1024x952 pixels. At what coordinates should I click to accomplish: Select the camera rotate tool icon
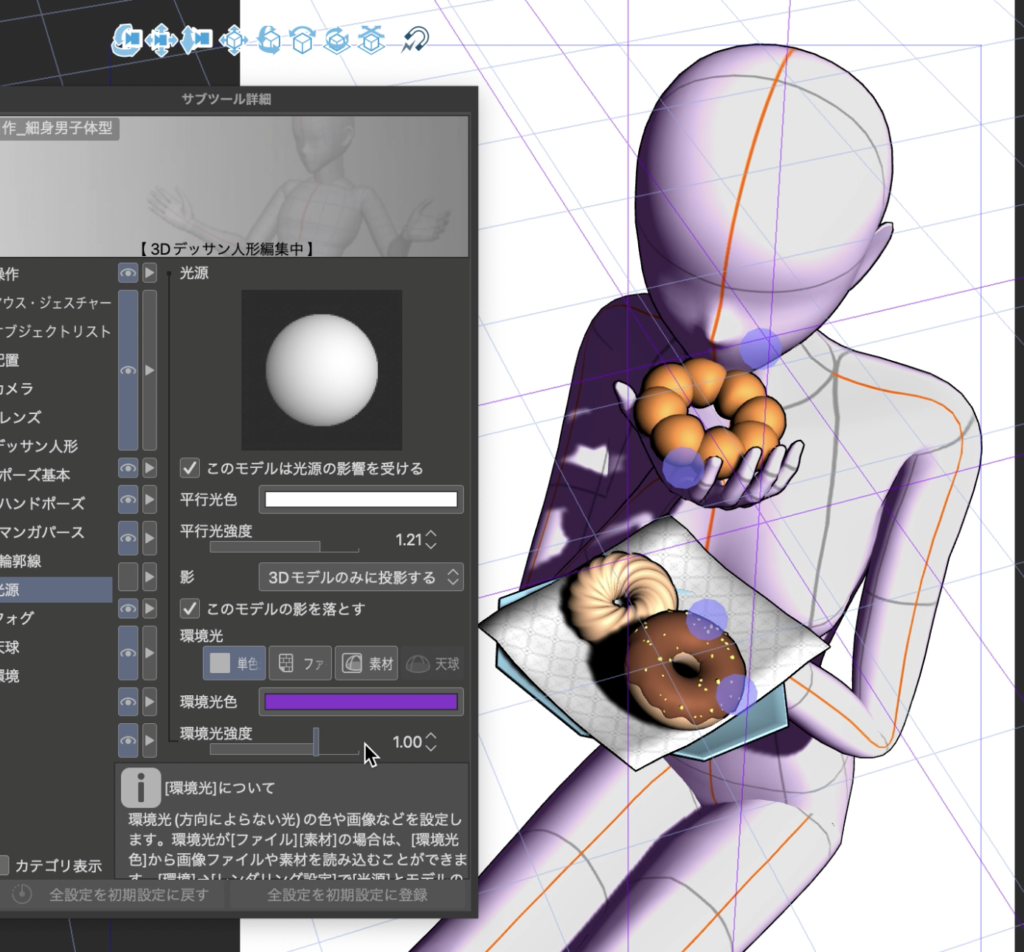(127, 39)
